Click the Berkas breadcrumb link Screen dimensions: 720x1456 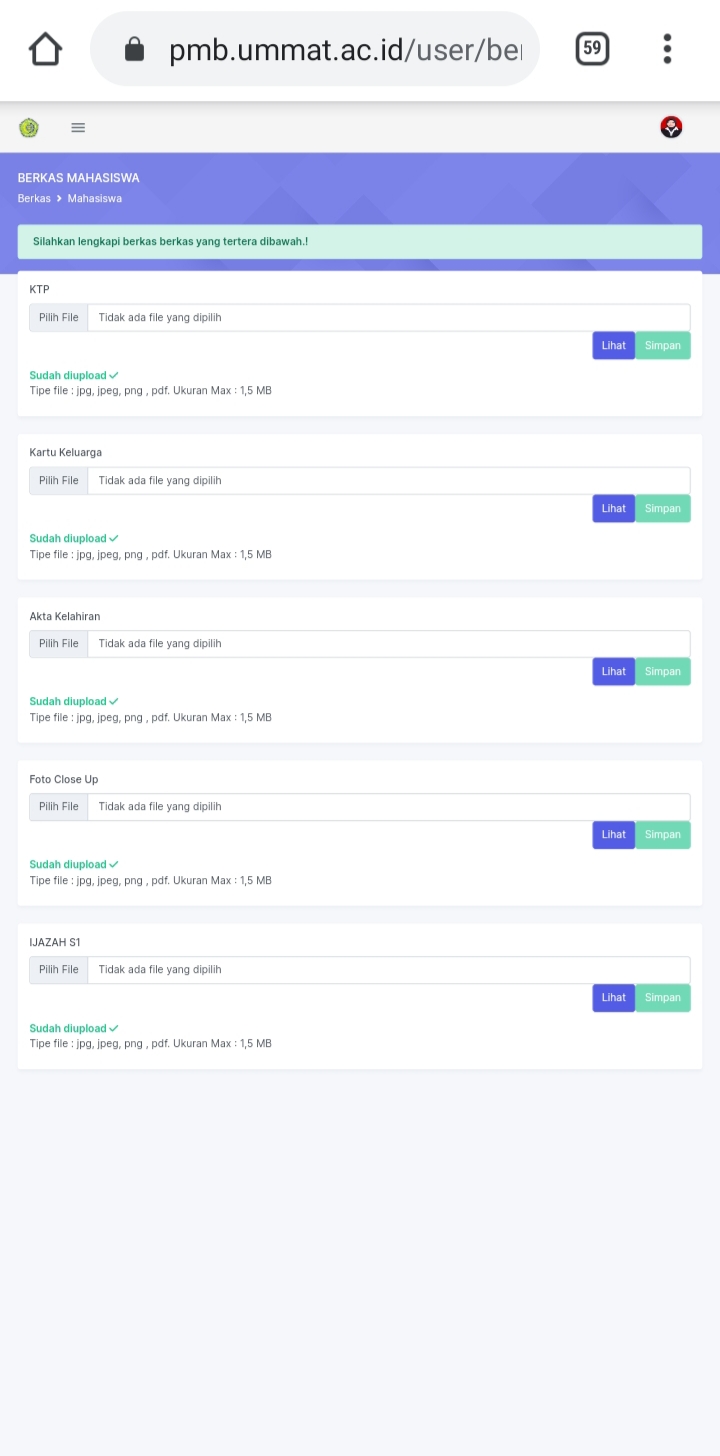(x=34, y=198)
